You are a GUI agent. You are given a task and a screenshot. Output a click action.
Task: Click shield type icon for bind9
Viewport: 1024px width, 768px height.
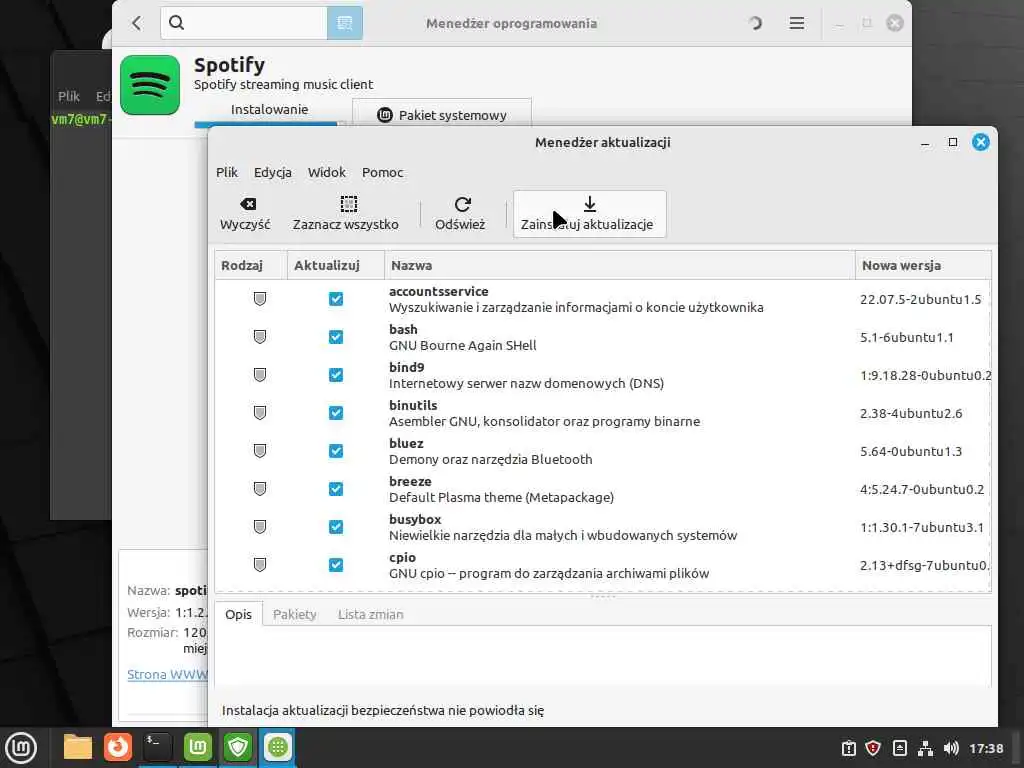260,375
